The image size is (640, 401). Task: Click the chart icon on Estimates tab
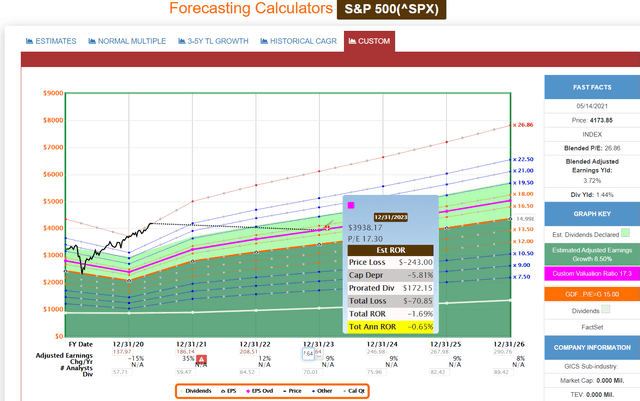pos(29,41)
